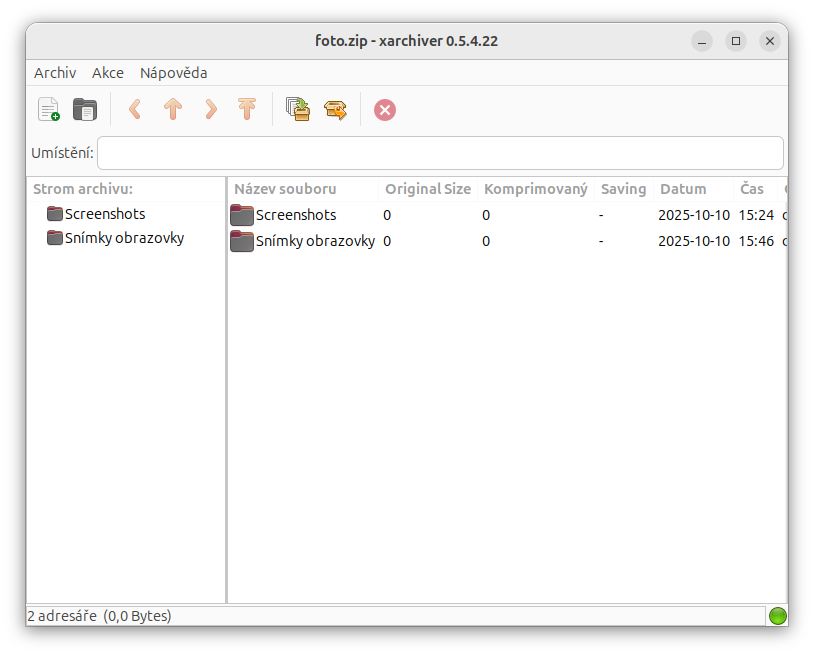Add files to the archive
Viewport: 814px width, 655px height.
point(298,109)
